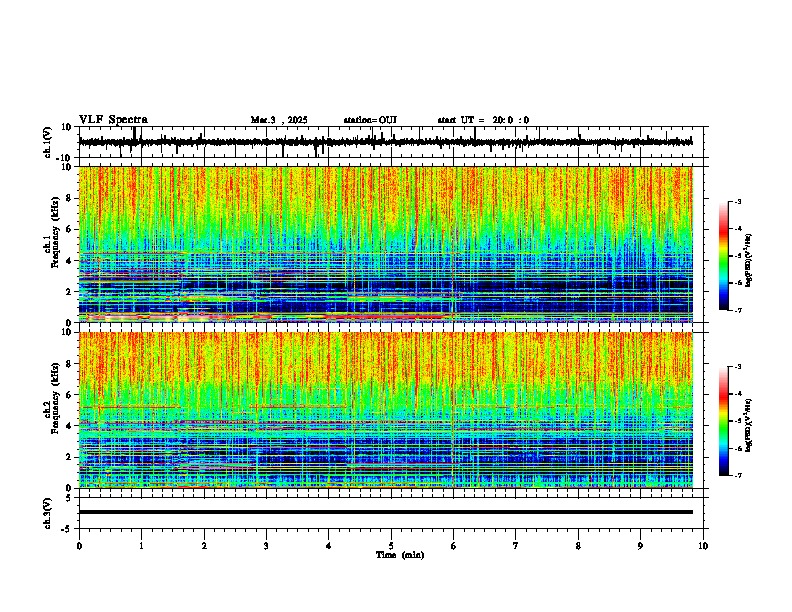Click the ch.3 flat black voltage trace
The image size is (792, 612).
pyautogui.click(x=386, y=512)
